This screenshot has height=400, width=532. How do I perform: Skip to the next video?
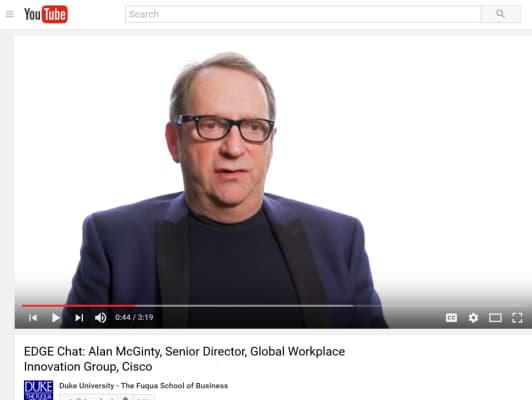[x=79, y=318]
